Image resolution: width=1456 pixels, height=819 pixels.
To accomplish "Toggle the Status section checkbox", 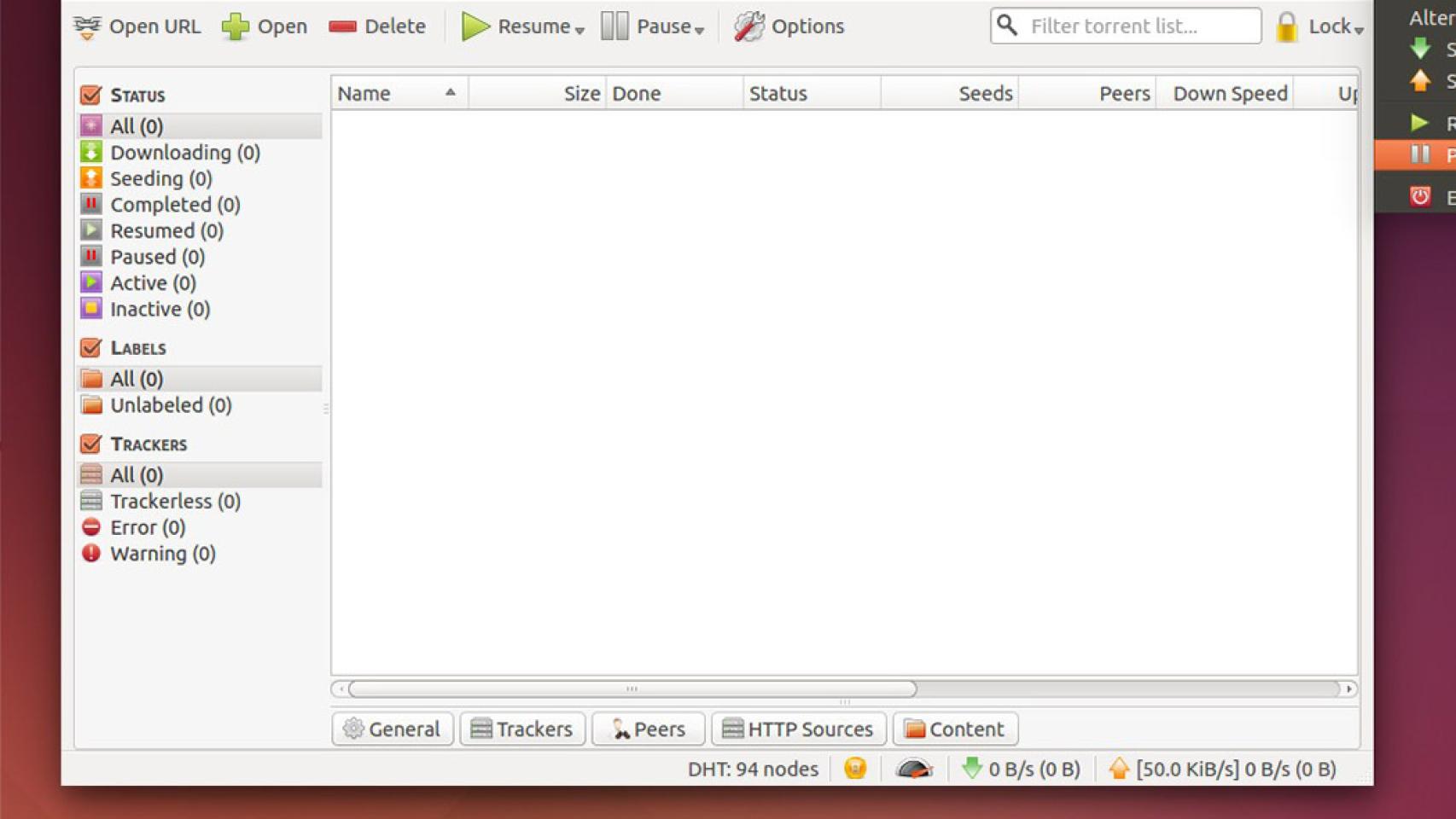I will pyautogui.click(x=91, y=95).
